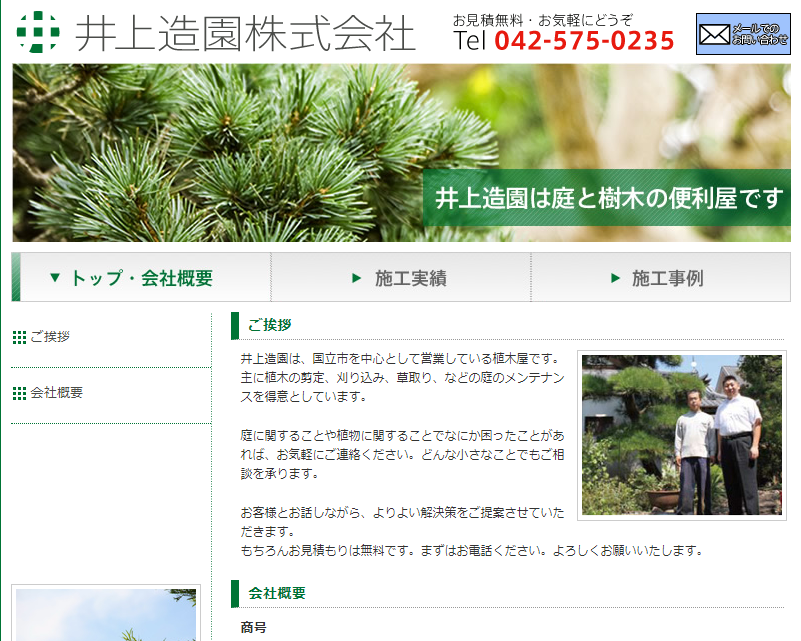The height and width of the screenshot is (641, 801).
Task: Click the 商号 label
Action: coord(253,627)
